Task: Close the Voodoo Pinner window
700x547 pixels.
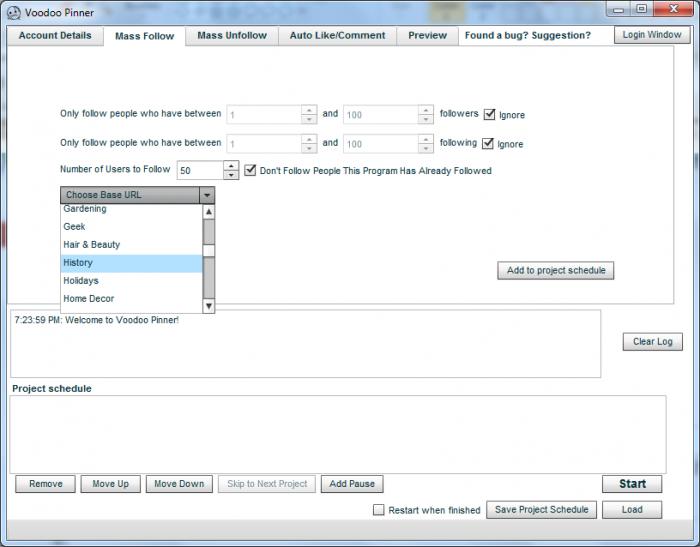Action: (674, 9)
